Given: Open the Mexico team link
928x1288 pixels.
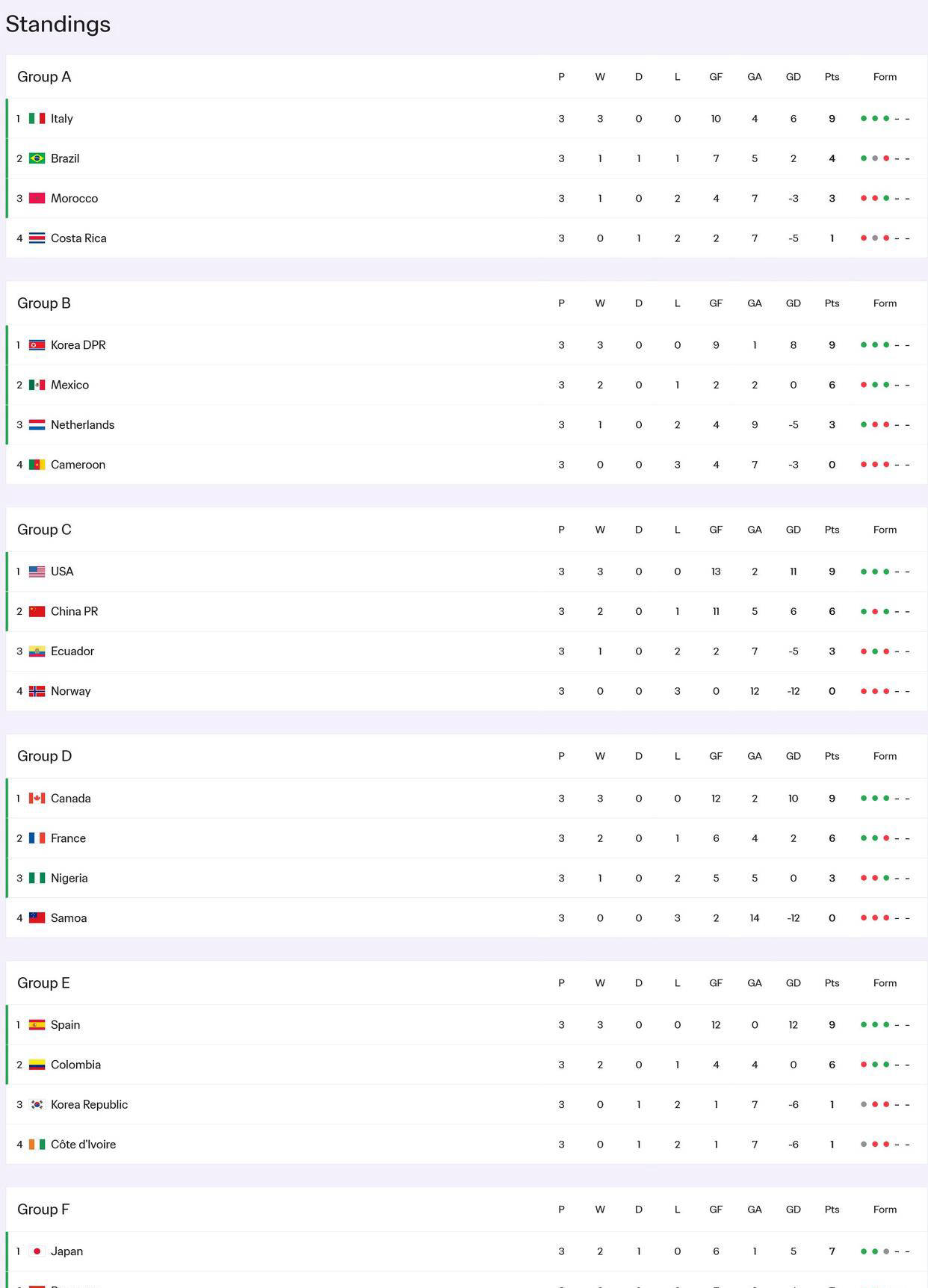Looking at the screenshot, I should (69, 385).
